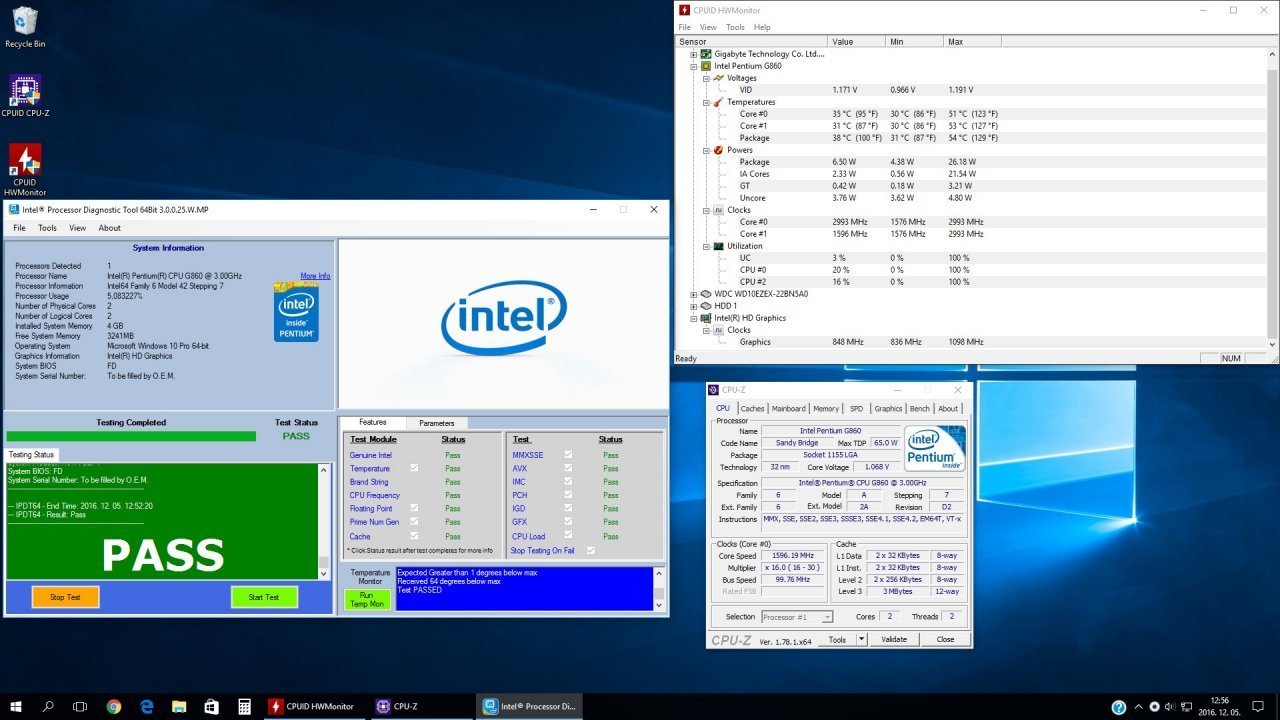This screenshot has height=720, width=1280.
Task: Collapse the Temperatures node in HWMonitor
Action: [706, 102]
